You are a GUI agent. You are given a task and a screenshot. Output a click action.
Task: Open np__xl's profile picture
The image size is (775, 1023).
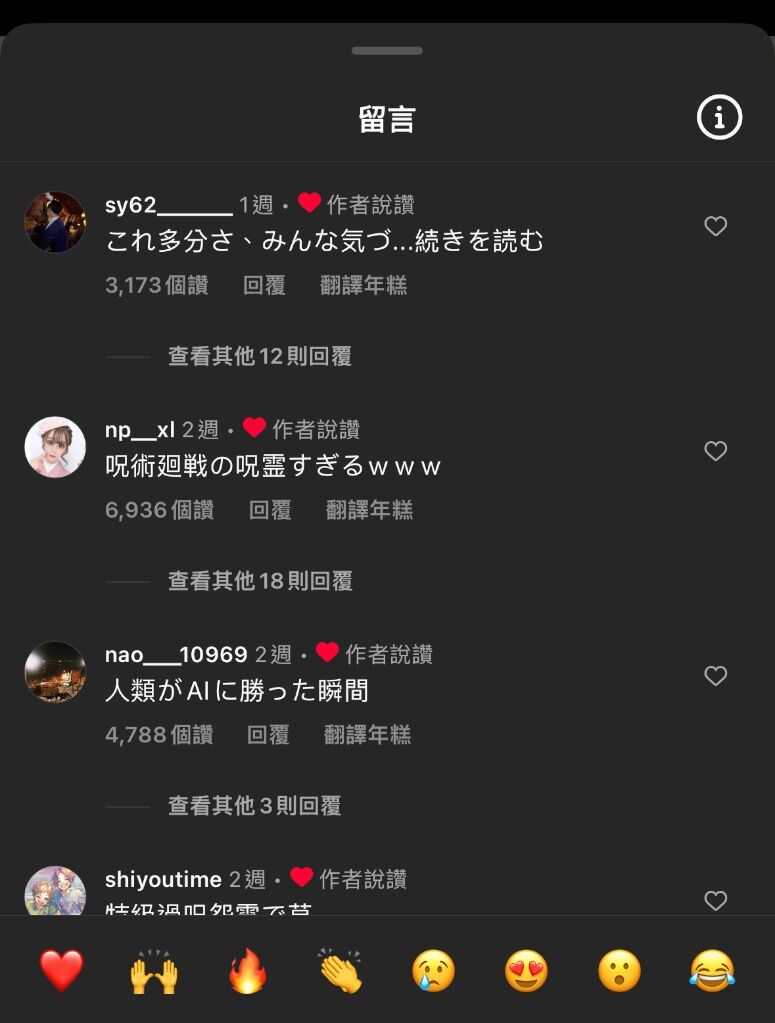pyautogui.click(x=55, y=447)
